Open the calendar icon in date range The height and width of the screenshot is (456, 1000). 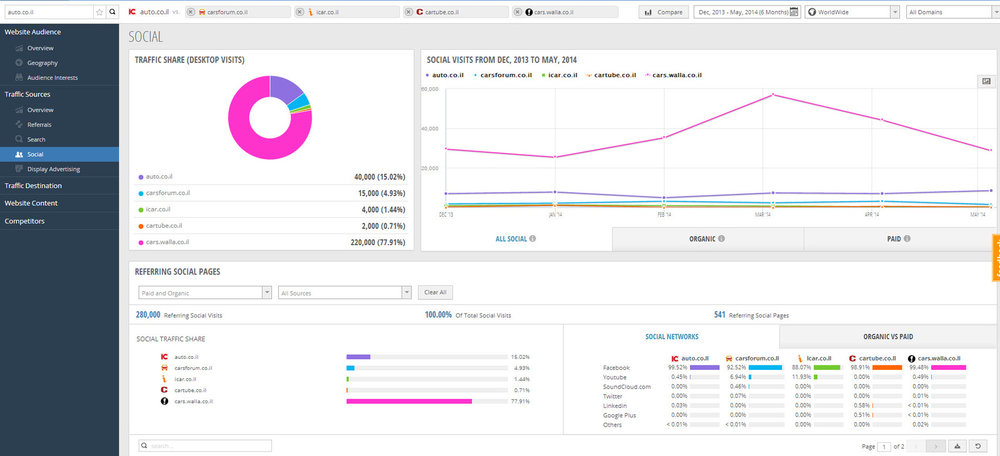click(794, 12)
